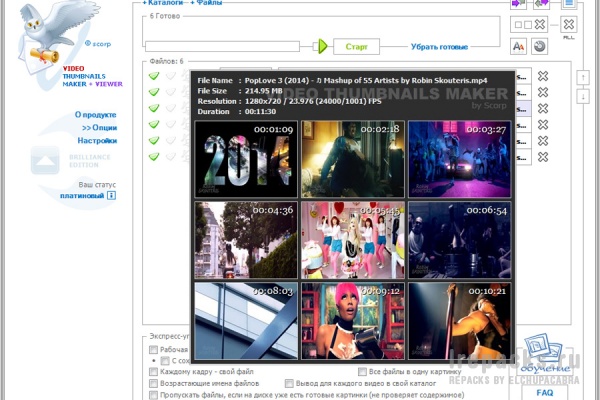Viewport: 600px width, 400px height.
Task: Open the Настройки section
Action: (x=97, y=141)
